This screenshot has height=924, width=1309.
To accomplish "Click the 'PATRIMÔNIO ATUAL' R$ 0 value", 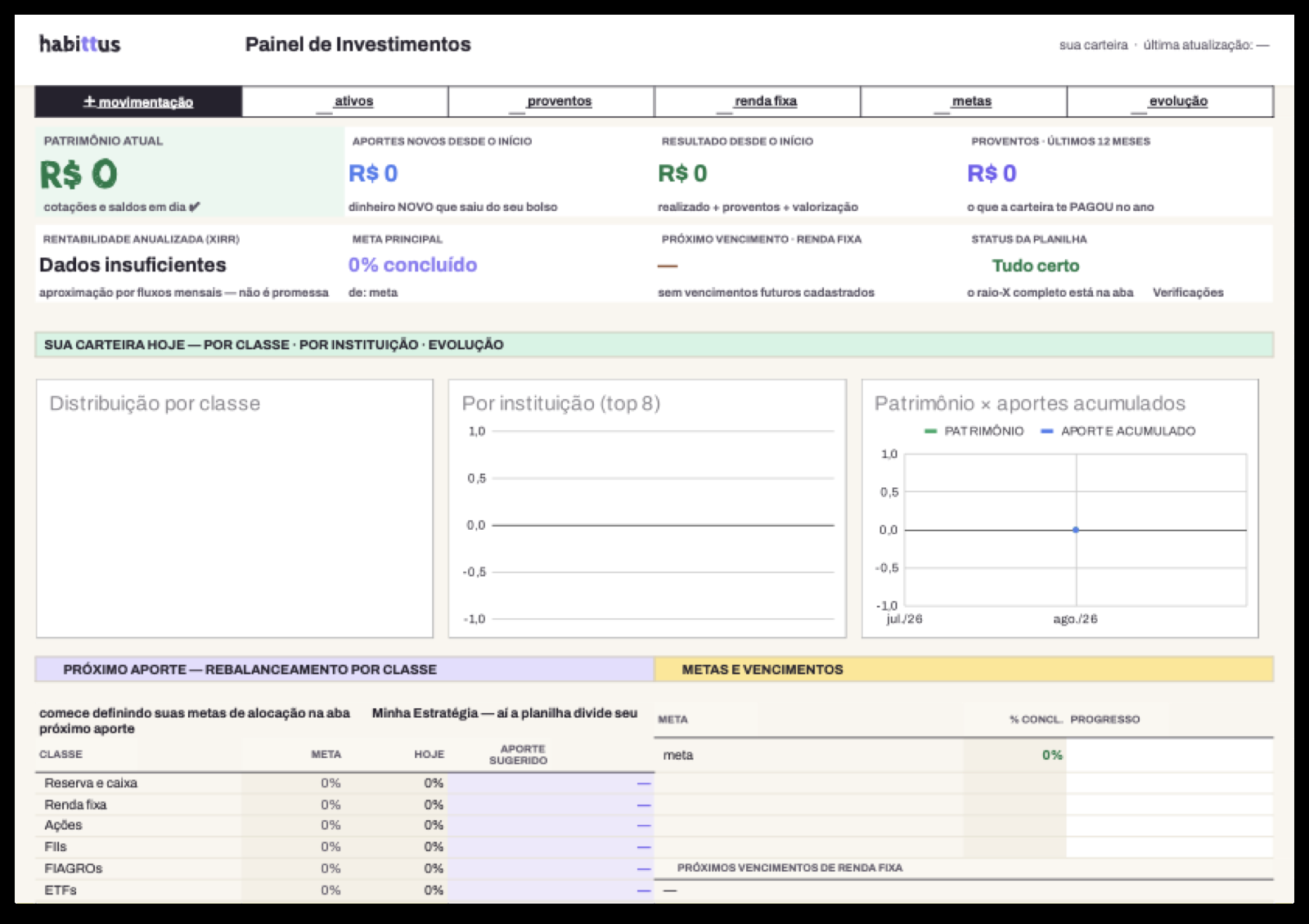I will (x=79, y=174).
